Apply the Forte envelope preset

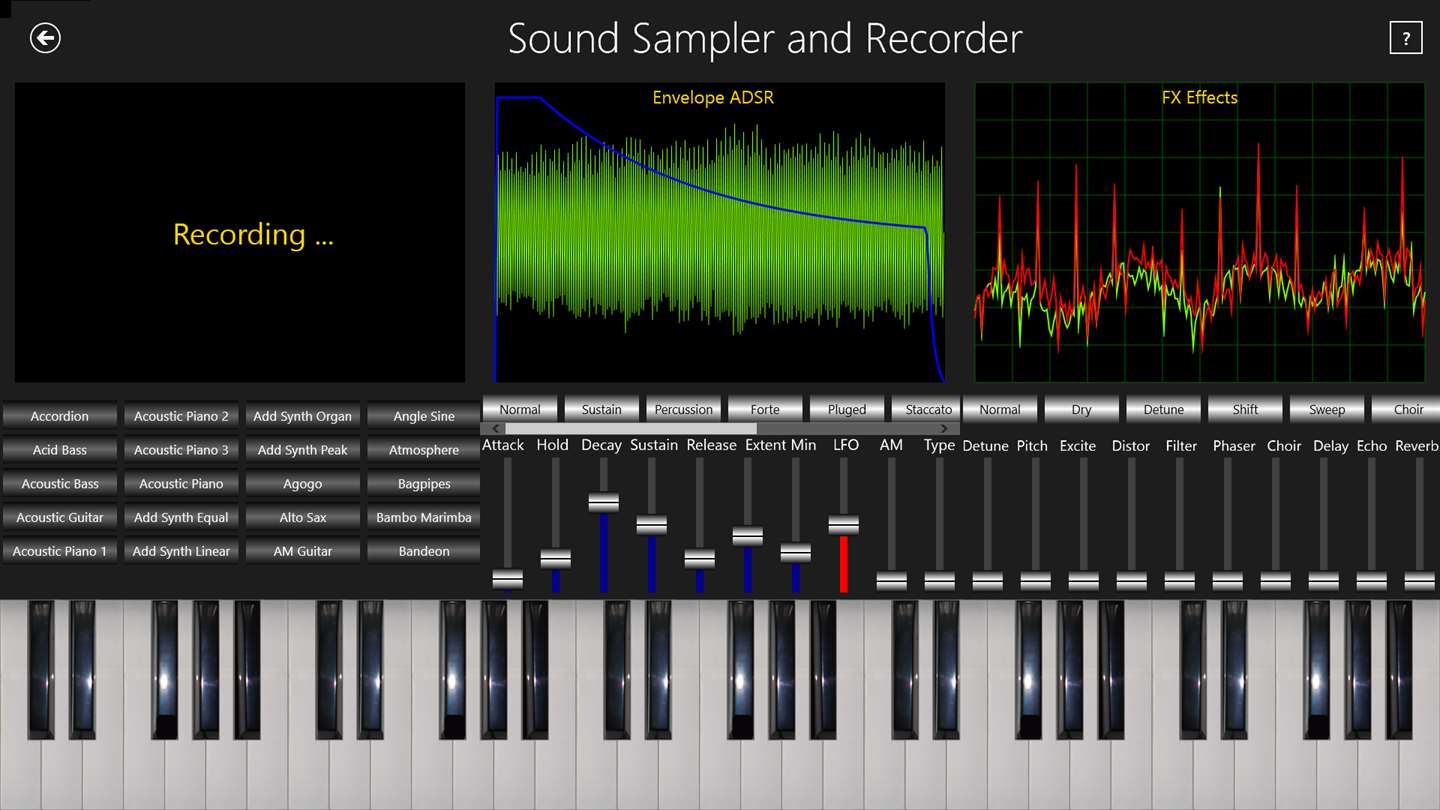tap(765, 409)
